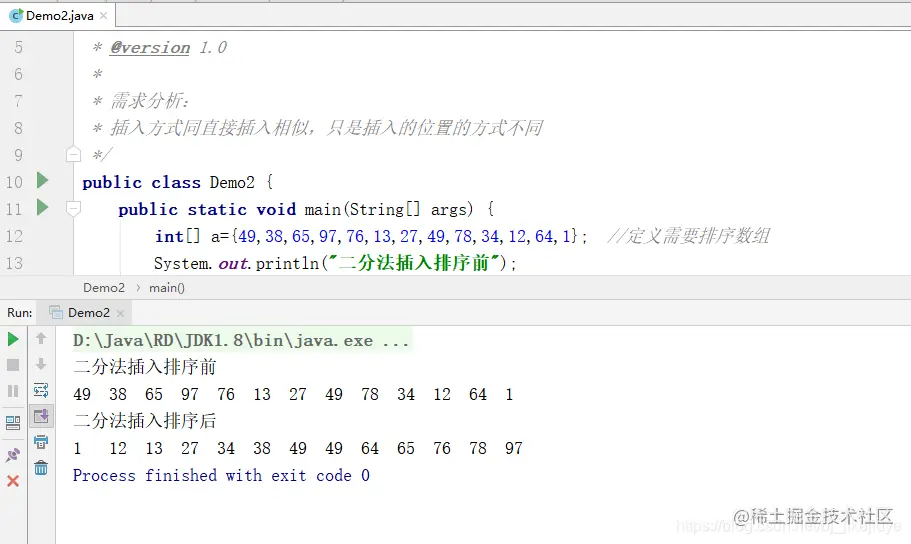The image size is (911, 544).
Task: Click the Demo2 breadcrumb
Action: (104, 288)
